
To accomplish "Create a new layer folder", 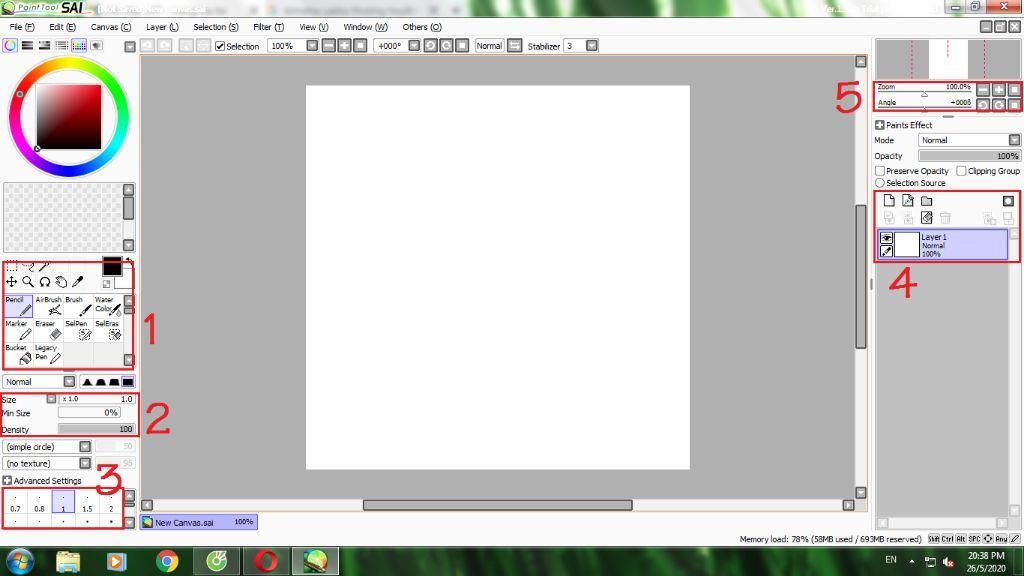I will coord(927,201).
